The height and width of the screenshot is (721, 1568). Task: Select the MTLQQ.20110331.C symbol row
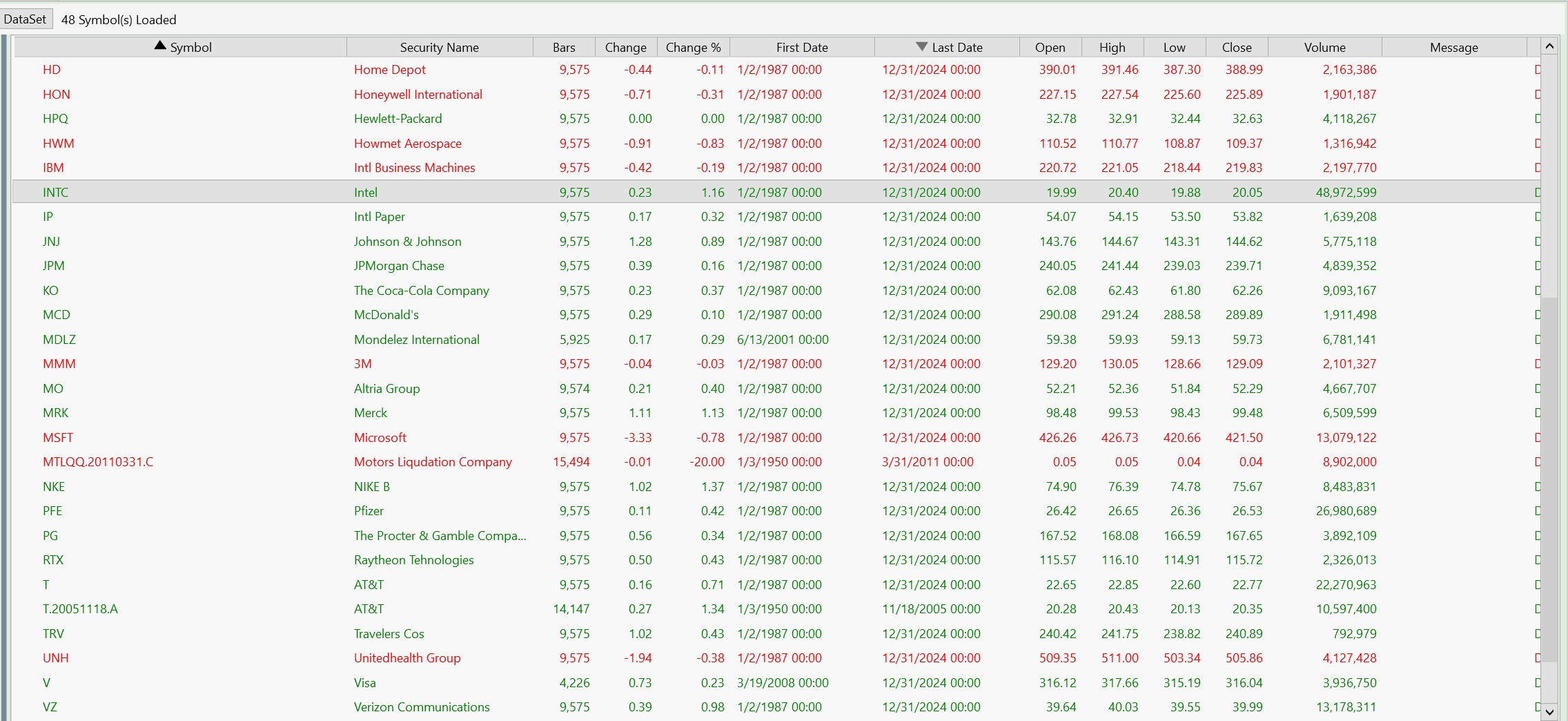(98, 462)
